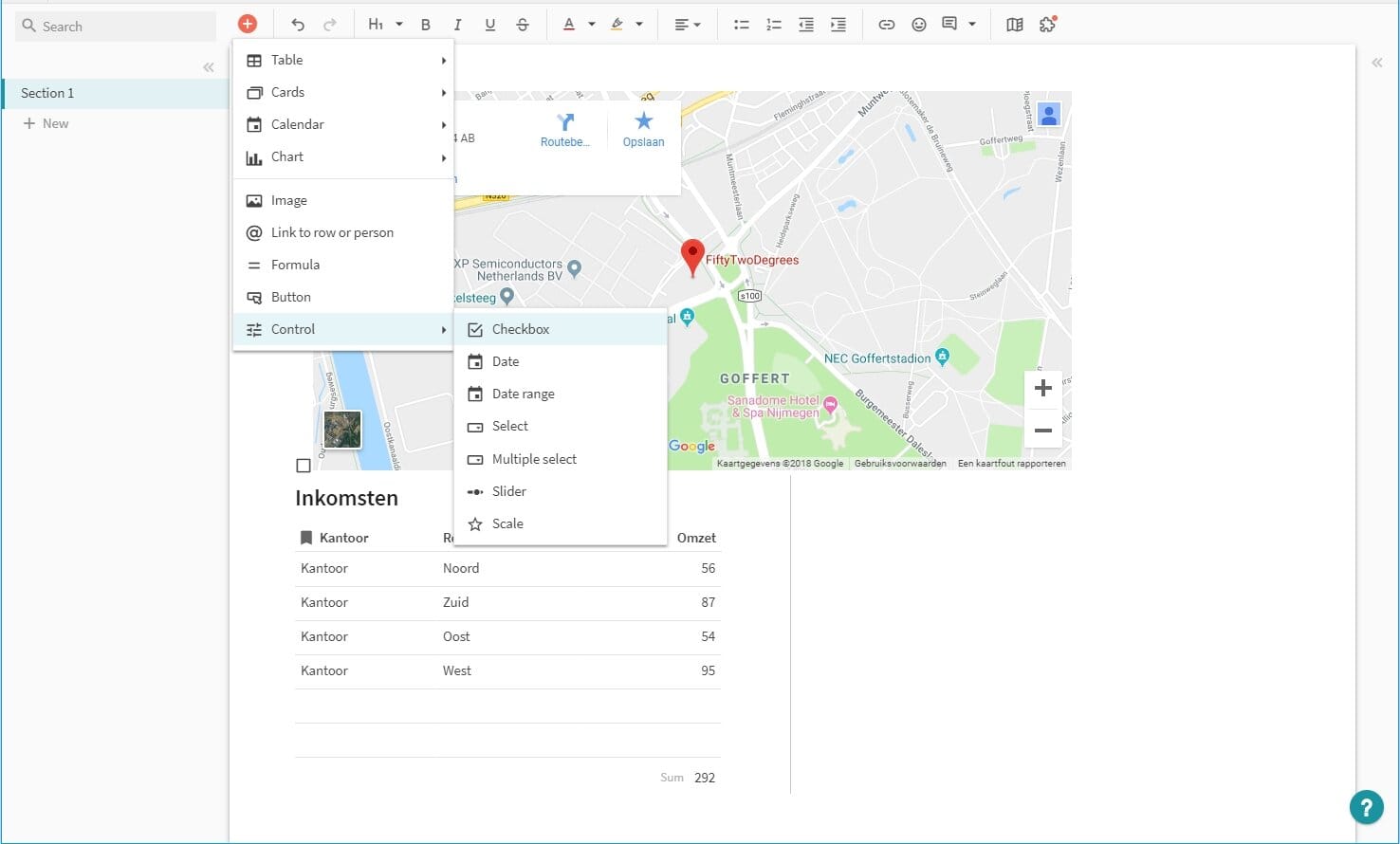Click the columns layout icon

pyautogui.click(x=1014, y=25)
